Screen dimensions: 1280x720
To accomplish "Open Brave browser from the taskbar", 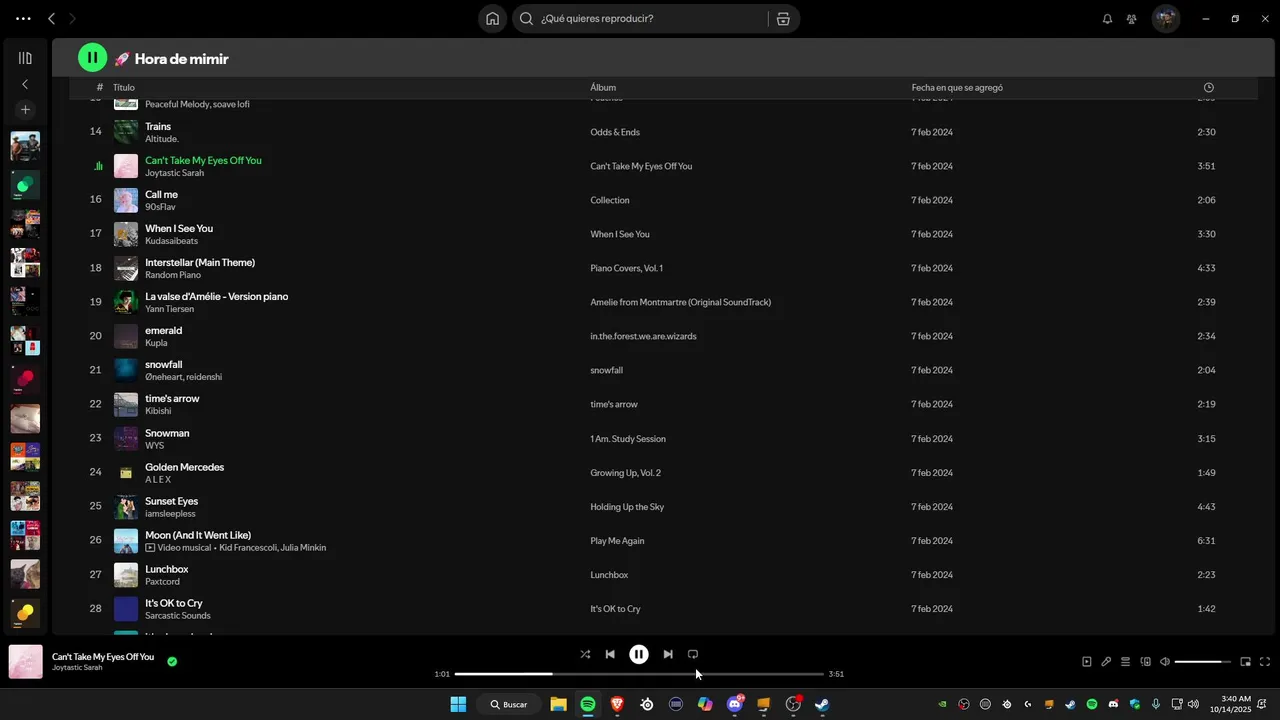I will click(x=617, y=704).
